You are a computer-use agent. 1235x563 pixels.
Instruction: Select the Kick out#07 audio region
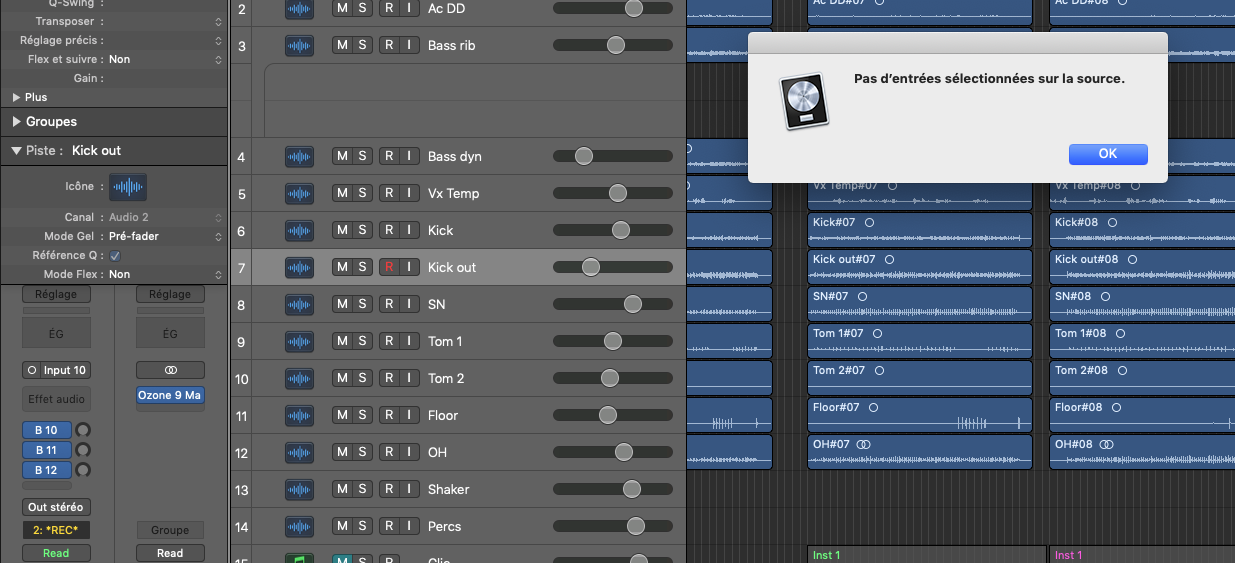point(920,267)
